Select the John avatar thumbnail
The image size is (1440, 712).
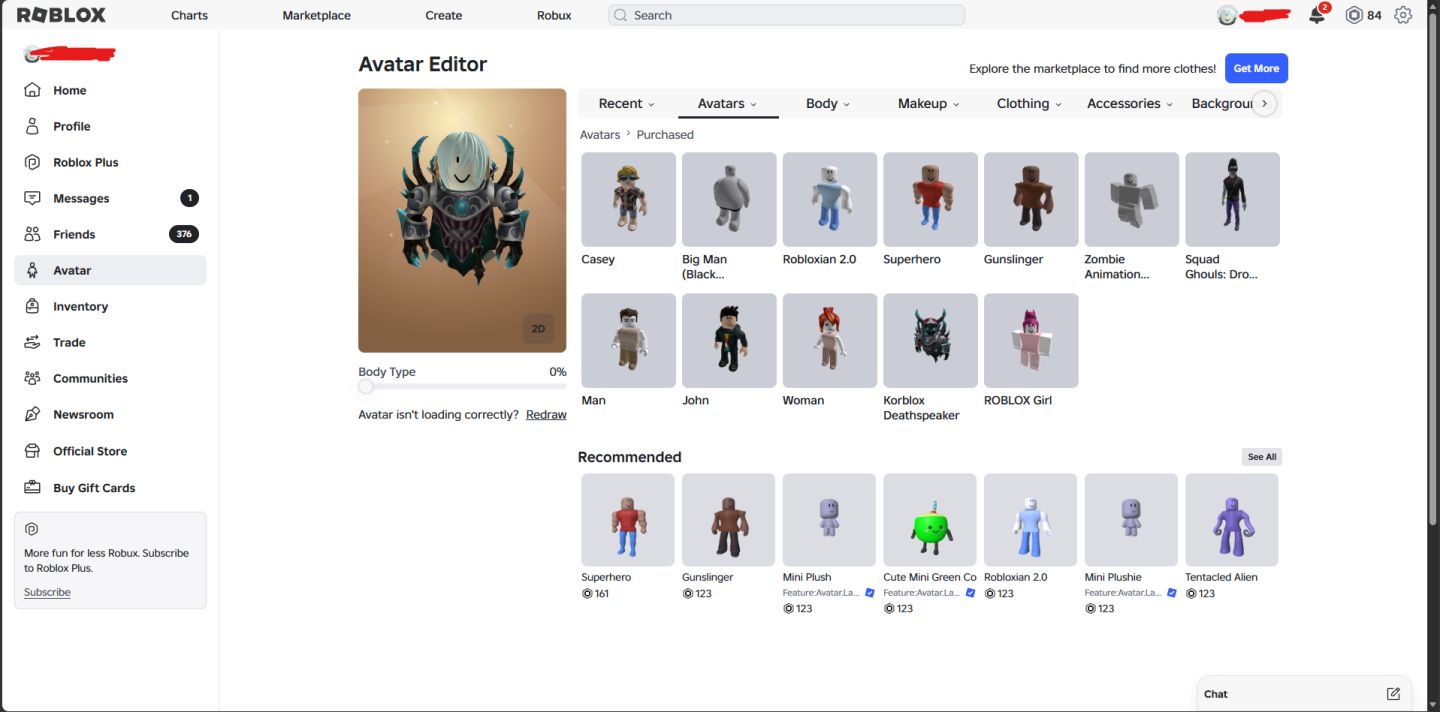point(729,340)
